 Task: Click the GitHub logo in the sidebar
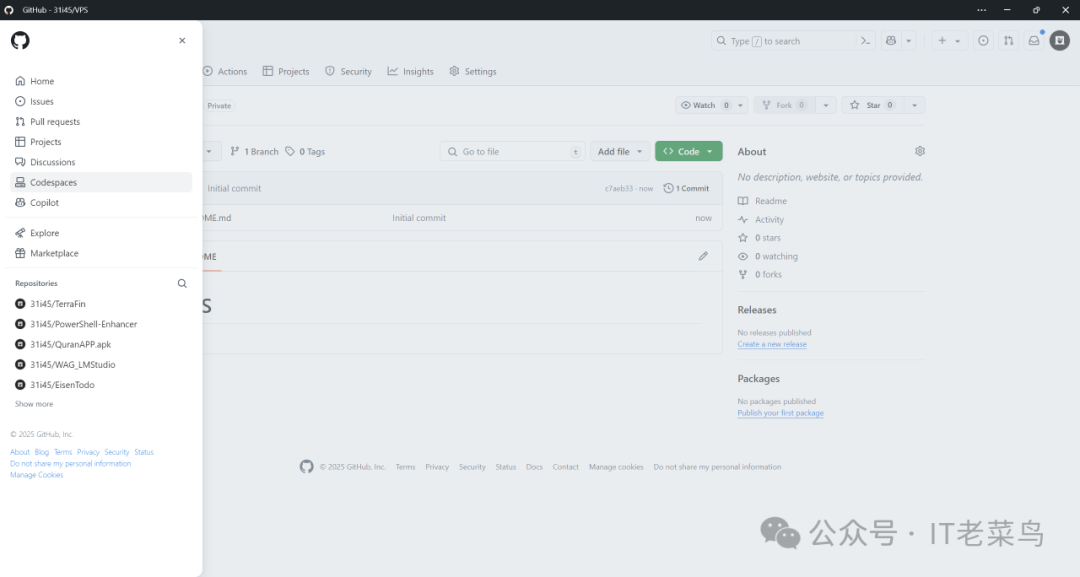(x=20, y=41)
